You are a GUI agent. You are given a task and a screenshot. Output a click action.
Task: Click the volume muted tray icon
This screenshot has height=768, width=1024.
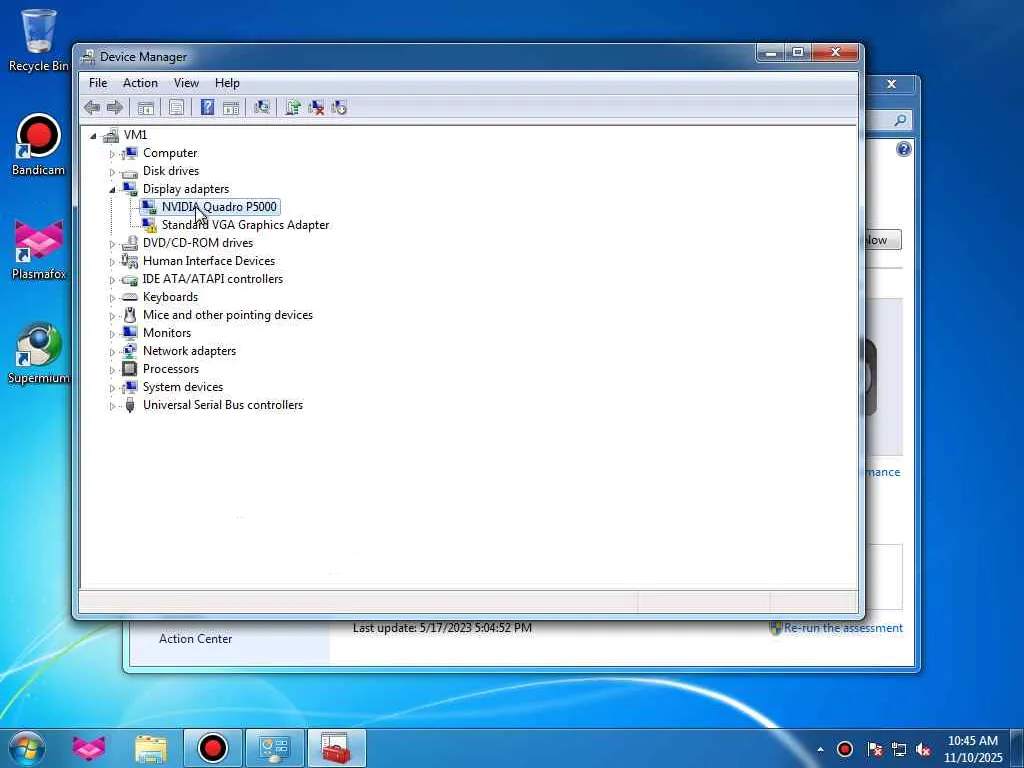pos(923,749)
